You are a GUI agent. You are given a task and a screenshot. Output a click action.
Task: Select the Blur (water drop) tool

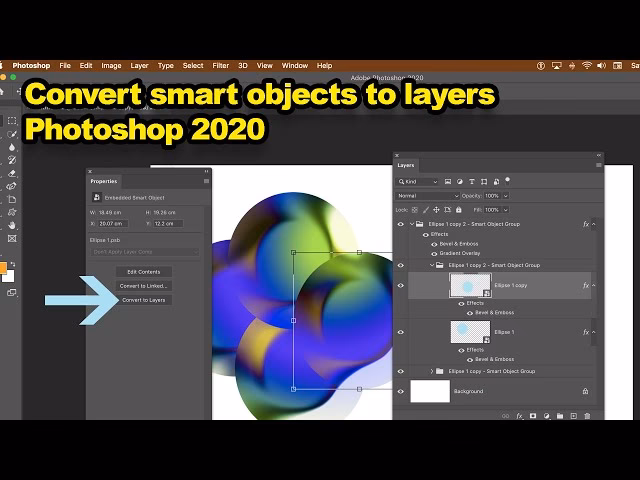click(x=12, y=147)
